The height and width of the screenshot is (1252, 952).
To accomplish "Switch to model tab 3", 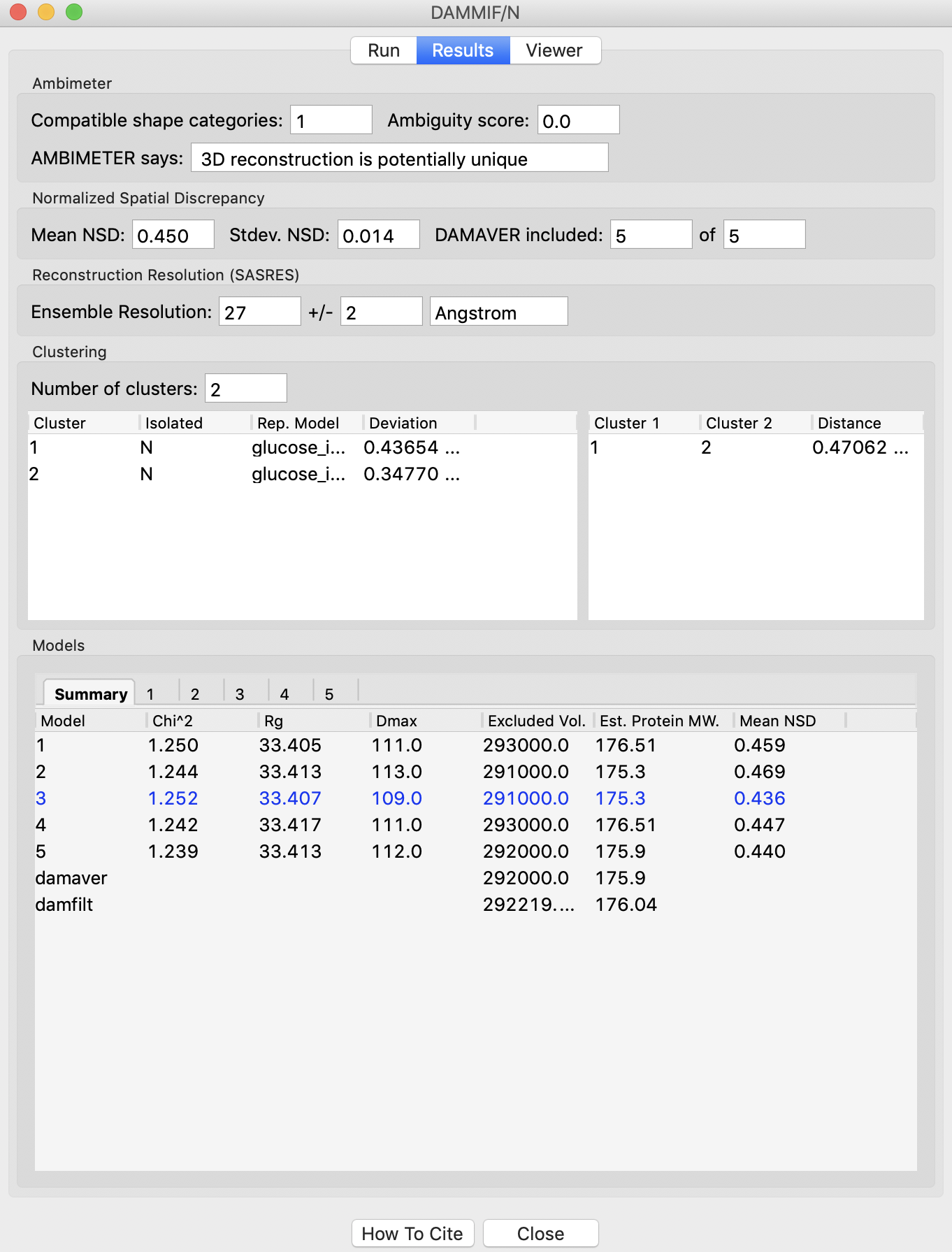I will click(240, 693).
